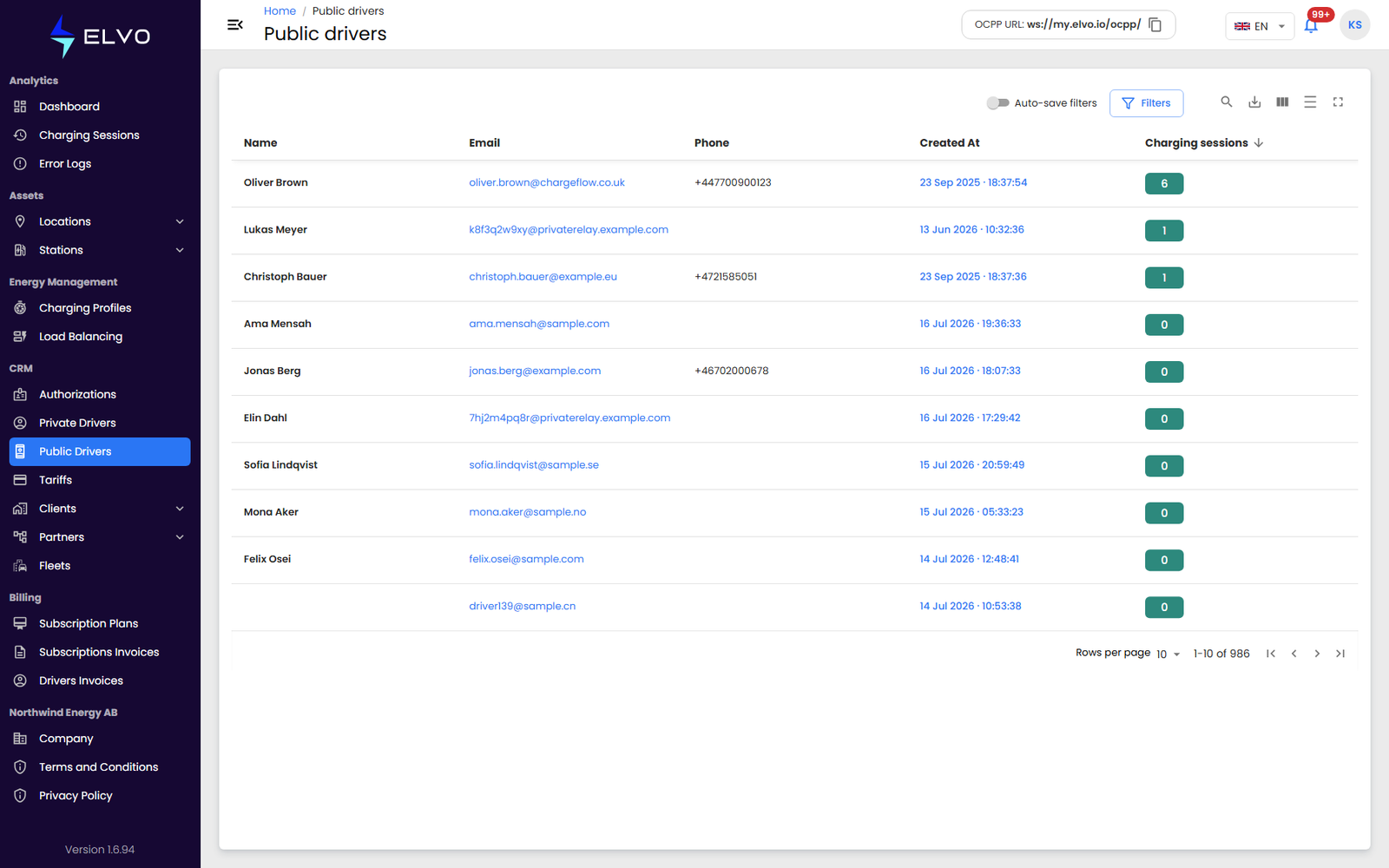Go to the first page of results
Screen dimensions: 1389x868
tap(1271, 654)
